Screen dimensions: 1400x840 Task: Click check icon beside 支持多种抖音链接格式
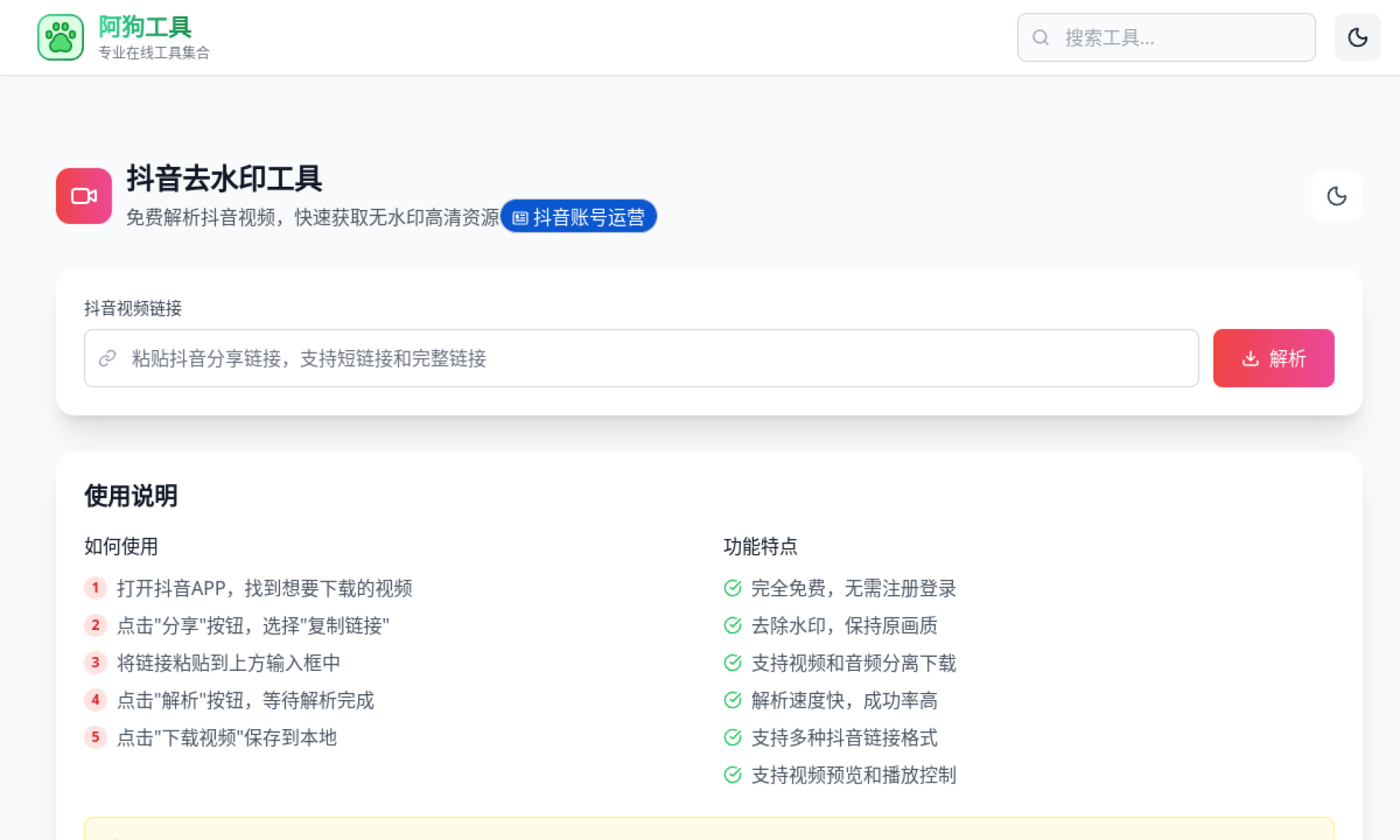[732, 737]
